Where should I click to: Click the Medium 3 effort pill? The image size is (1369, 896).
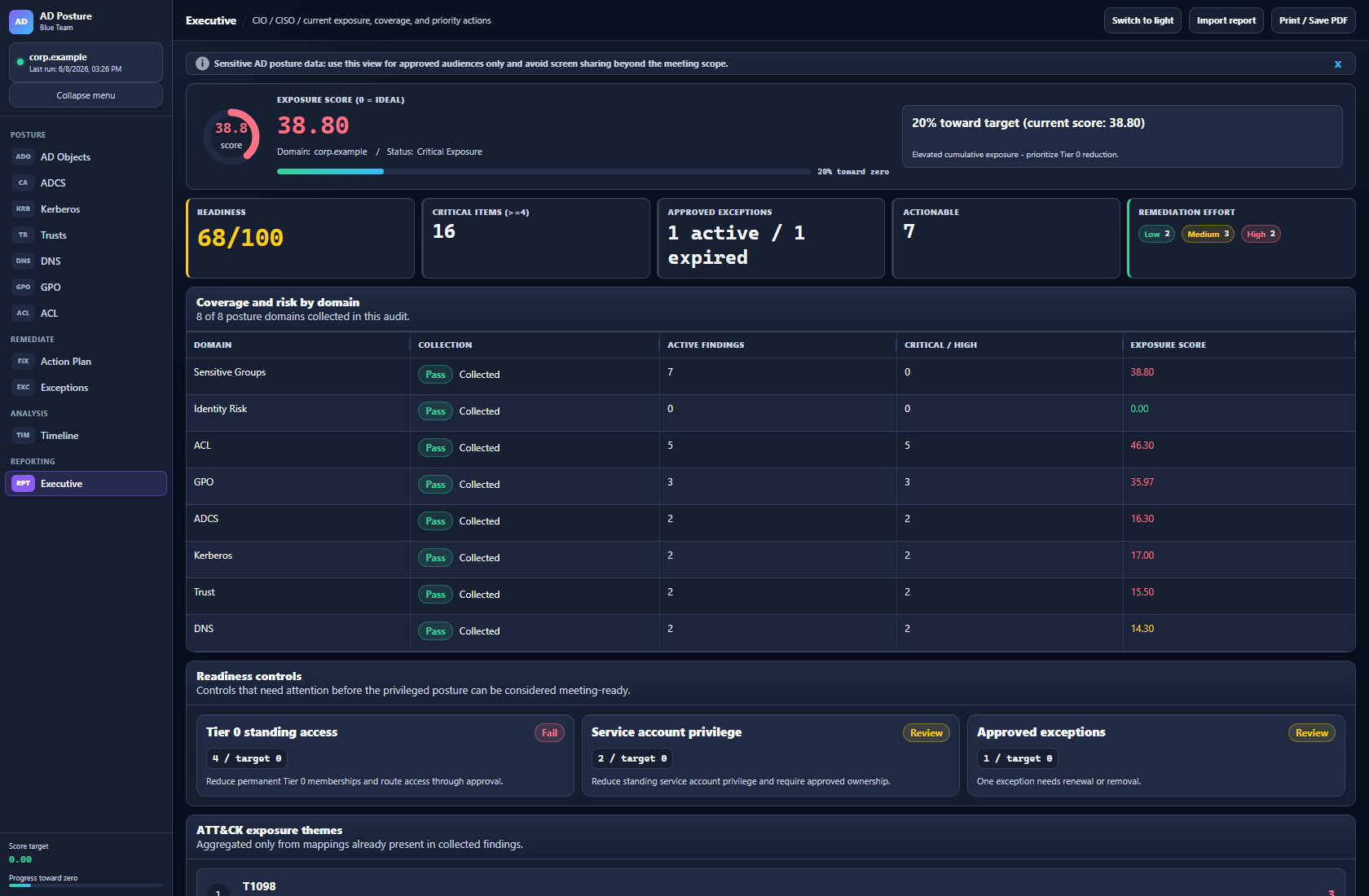pos(1208,234)
